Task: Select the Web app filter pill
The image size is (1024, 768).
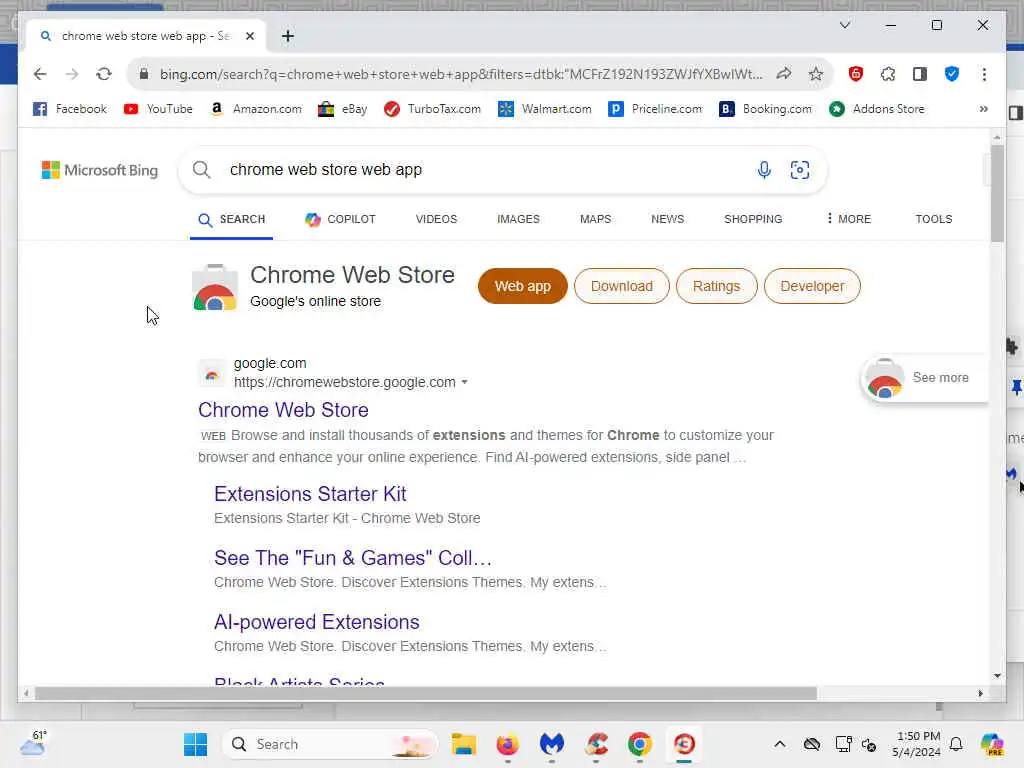Action: (x=522, y=286)
